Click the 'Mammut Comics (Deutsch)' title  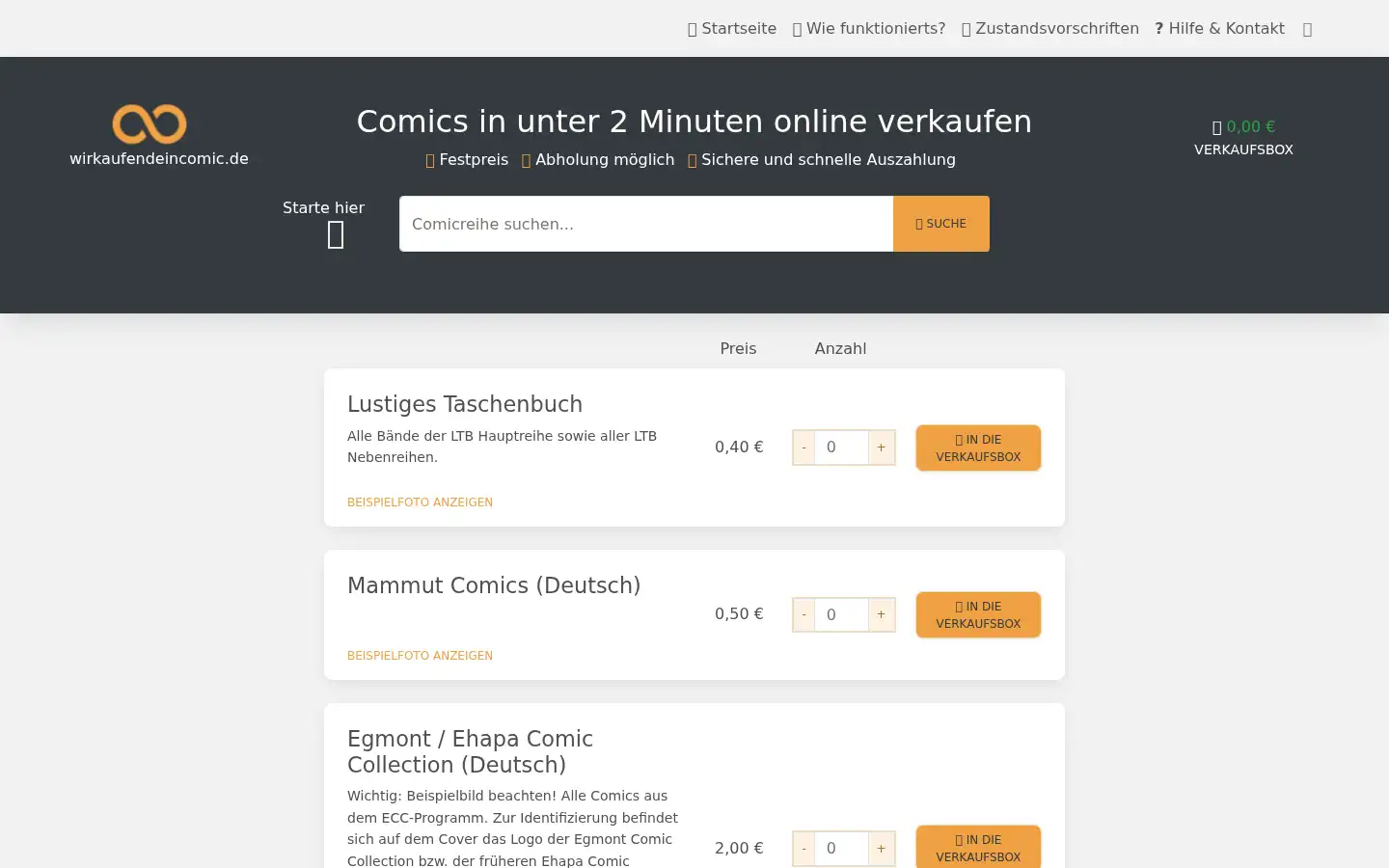[494, 585]
